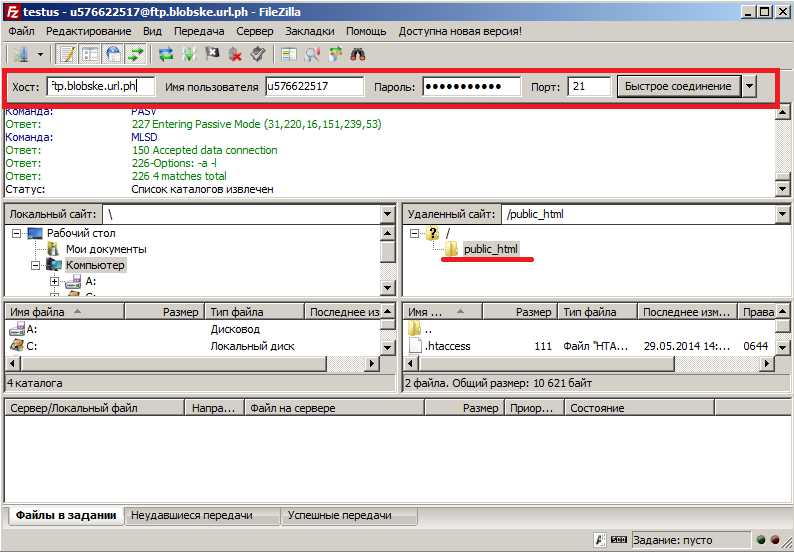
Task: Open Site Manager dropdown arrow
Action: (x=41, y=54)
